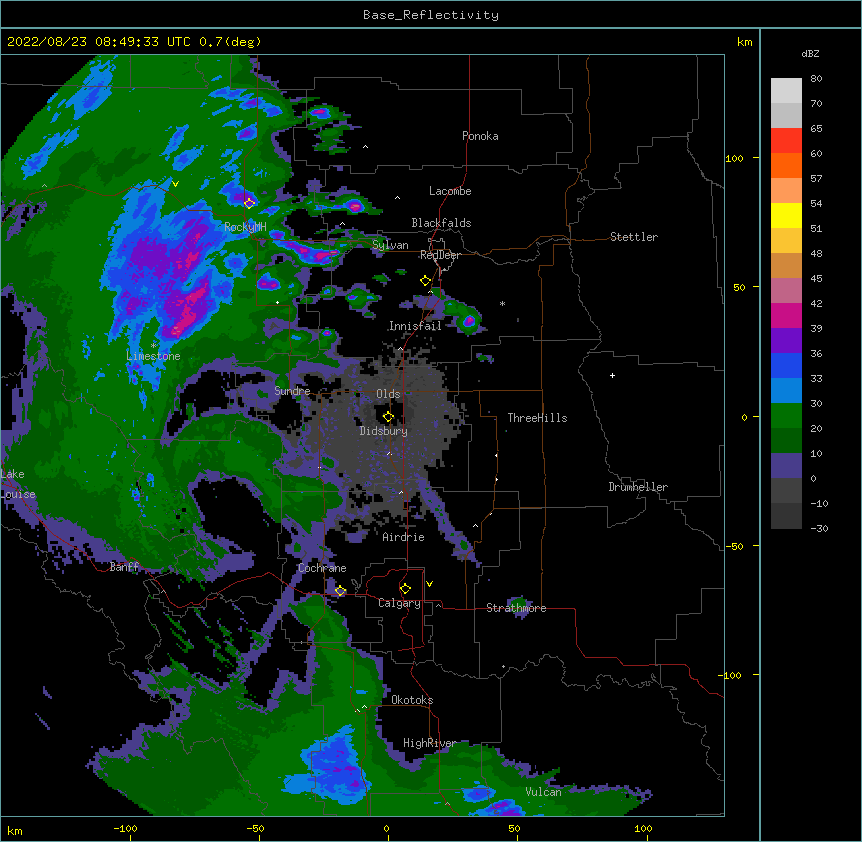The image size is (862, 842).
Task: Click the yellow V marker northeast of Calgary
Action: pos(429,584)
